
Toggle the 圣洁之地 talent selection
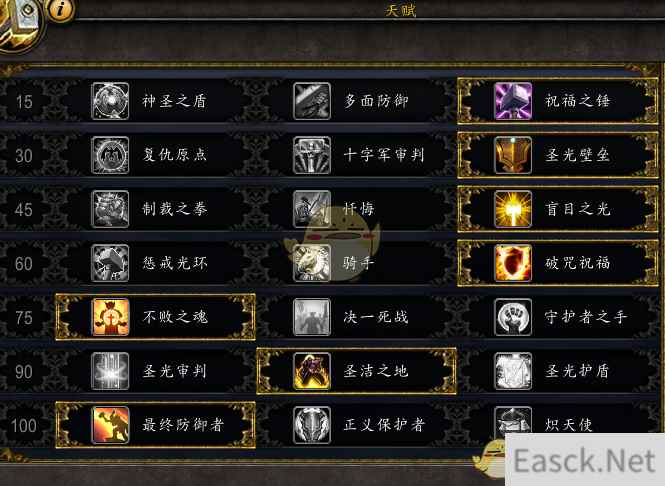(x=357, y=371)
